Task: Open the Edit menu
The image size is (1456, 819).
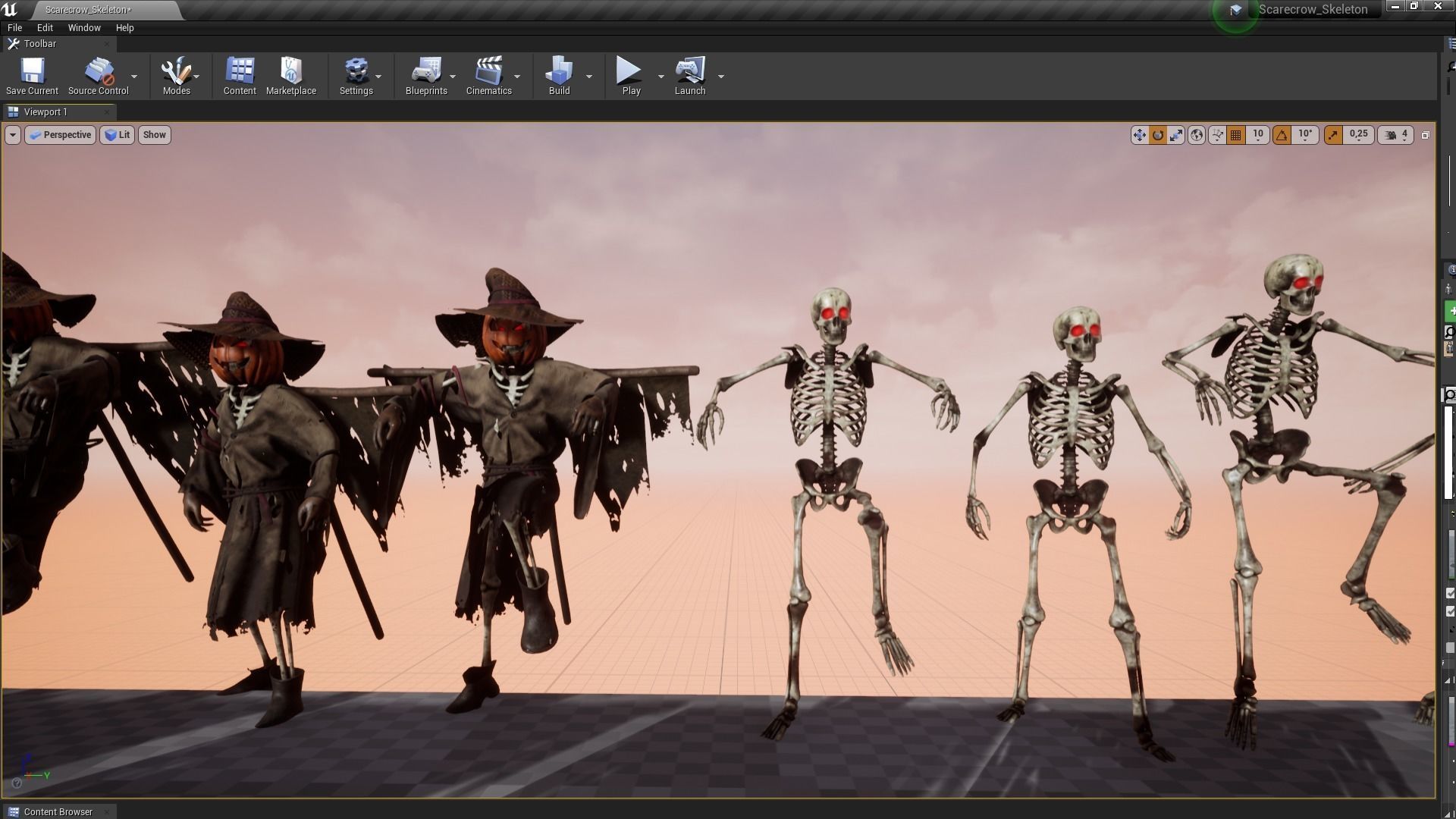Action: pos(45,27)
